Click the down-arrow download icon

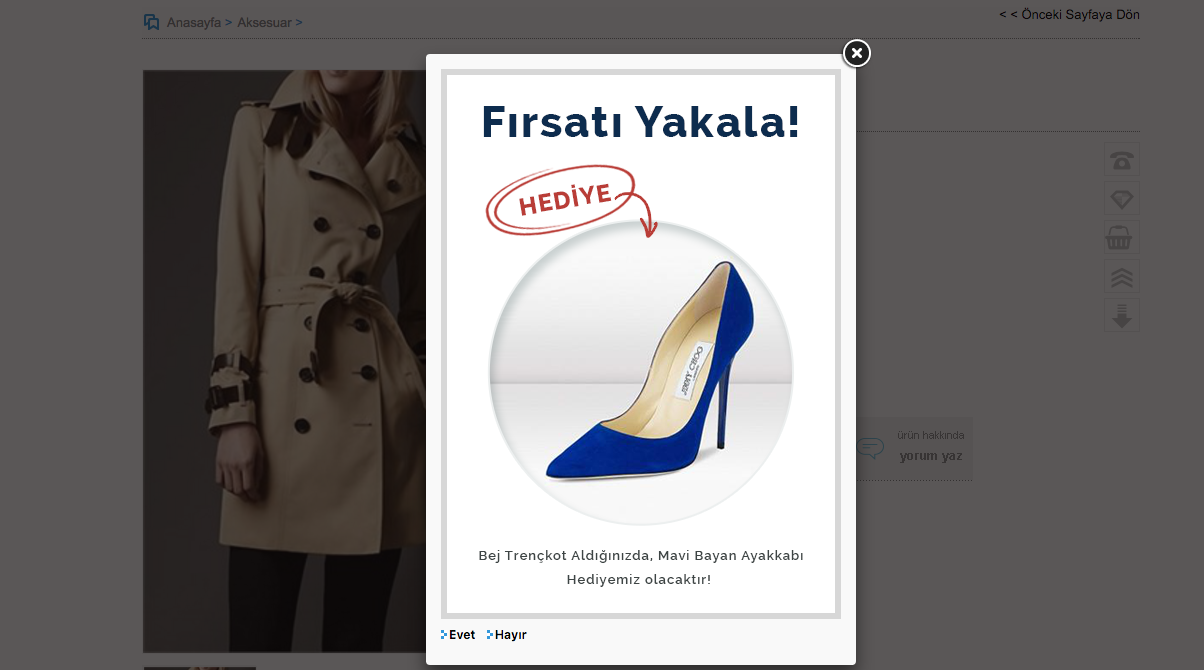coord(1122,316)
